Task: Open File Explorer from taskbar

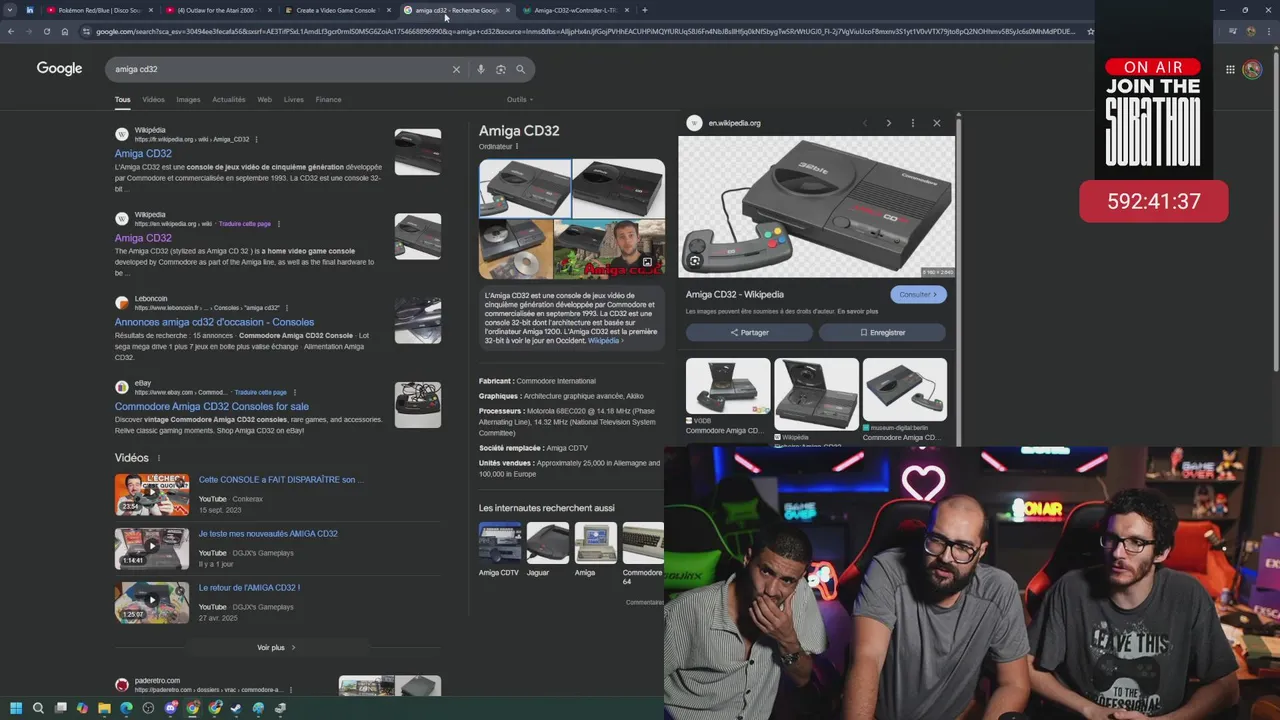Action: pyautogui.click(x=104, y=708)
